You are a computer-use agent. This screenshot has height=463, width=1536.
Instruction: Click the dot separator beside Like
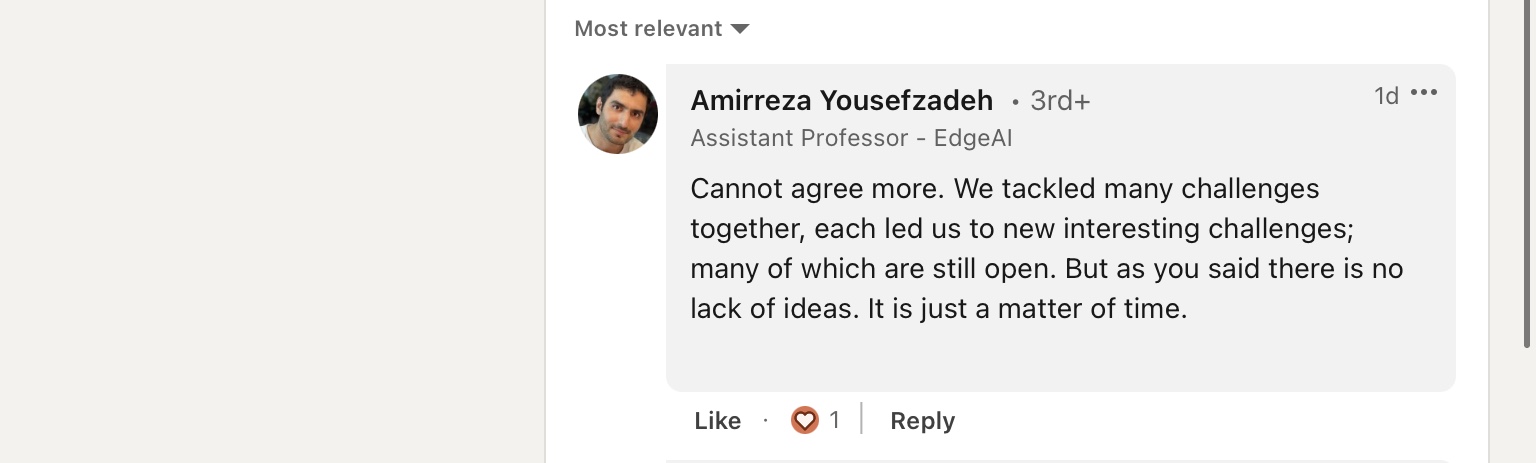pyautogui.click(x=765, y=421)
